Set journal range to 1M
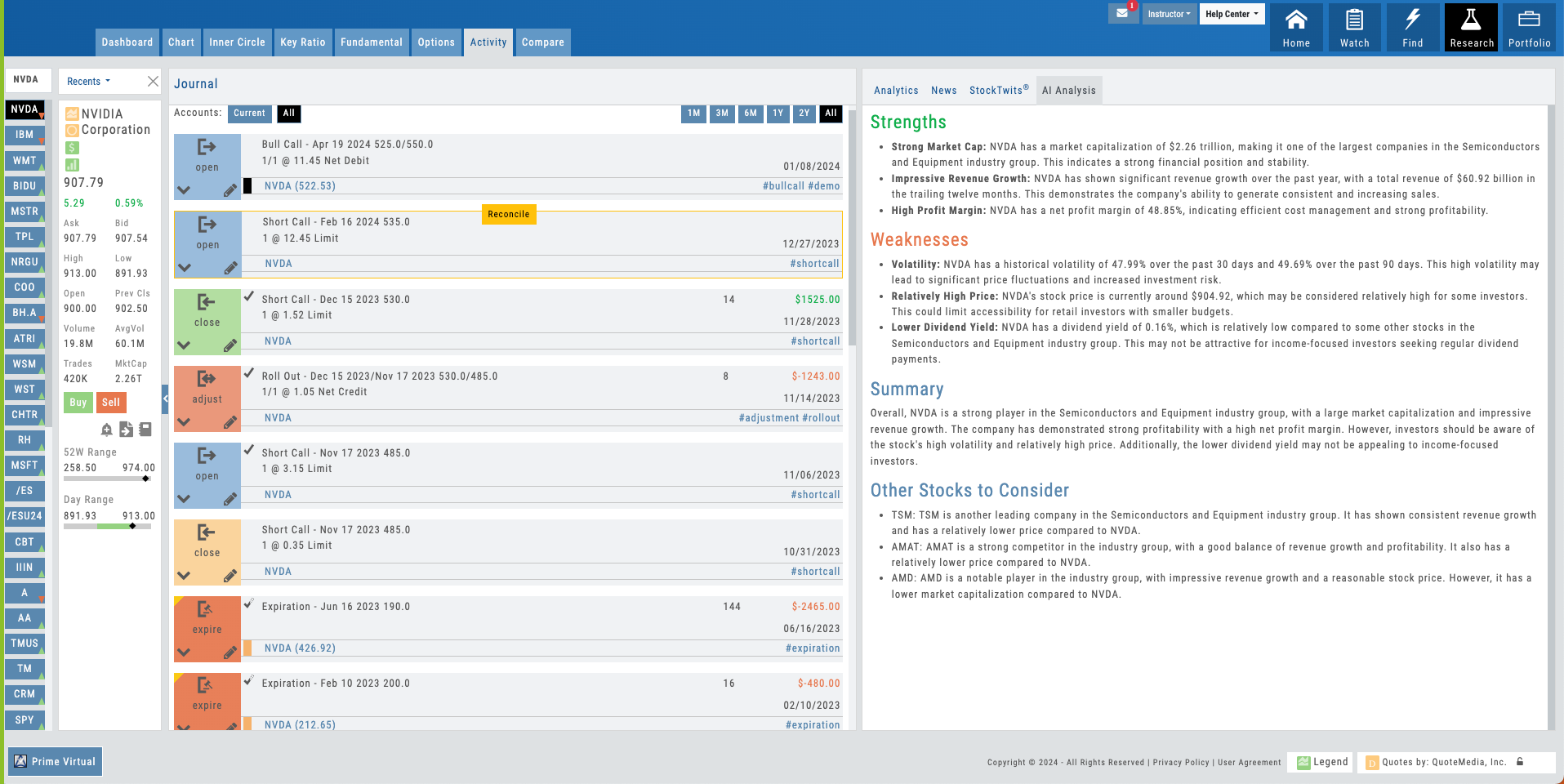 click(693, 114)
